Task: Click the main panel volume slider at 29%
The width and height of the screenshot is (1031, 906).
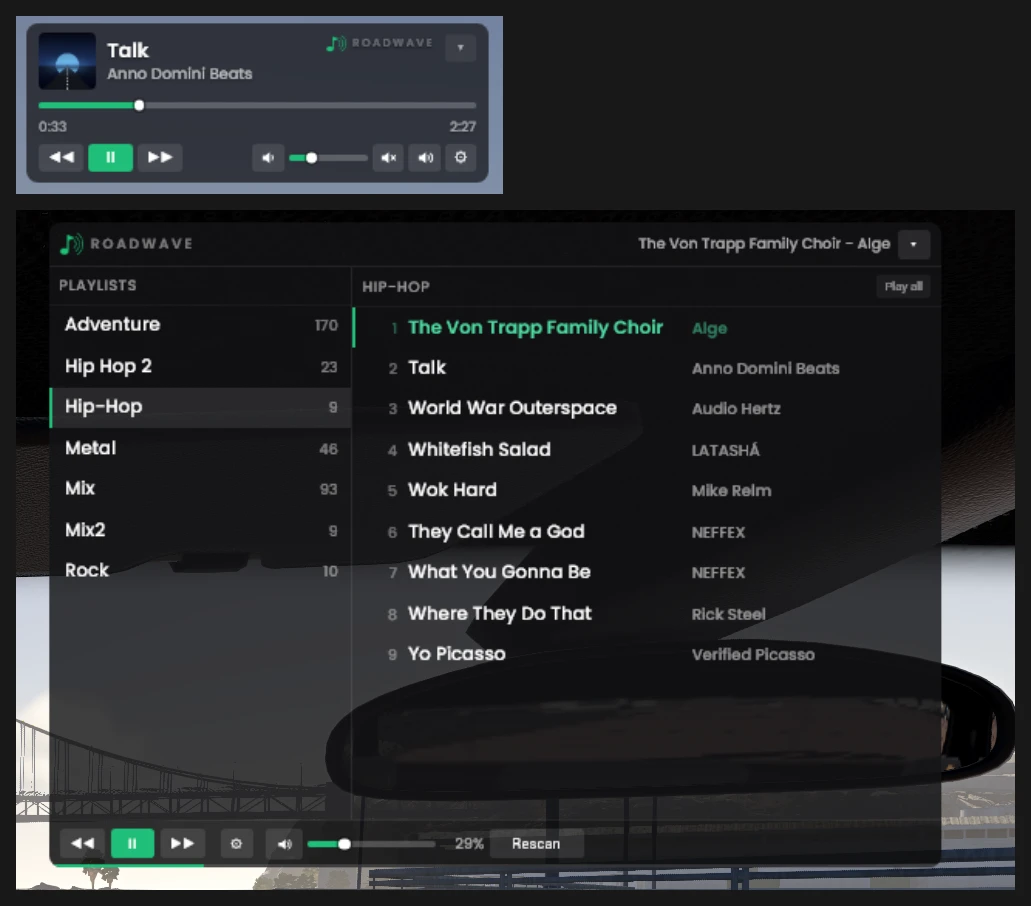Action: [371, 844]
